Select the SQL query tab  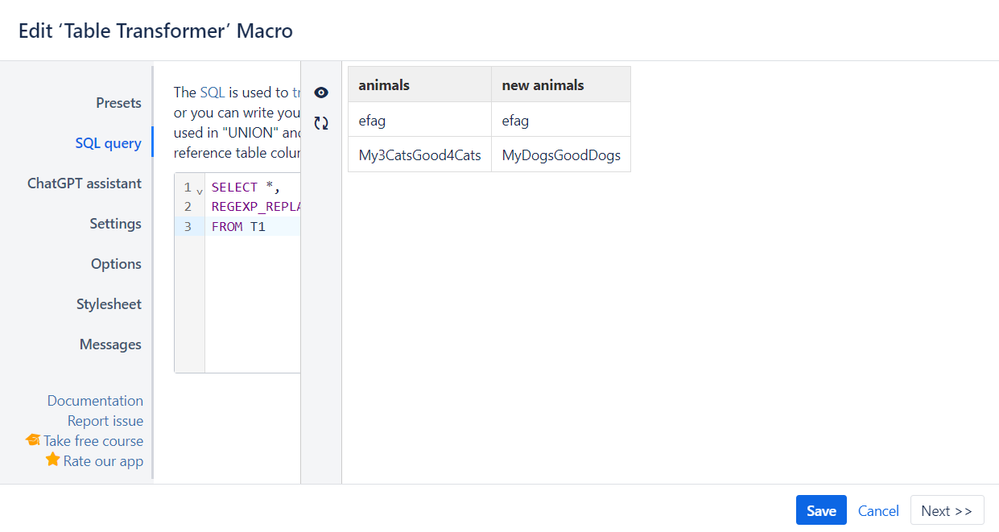(108, 143)
